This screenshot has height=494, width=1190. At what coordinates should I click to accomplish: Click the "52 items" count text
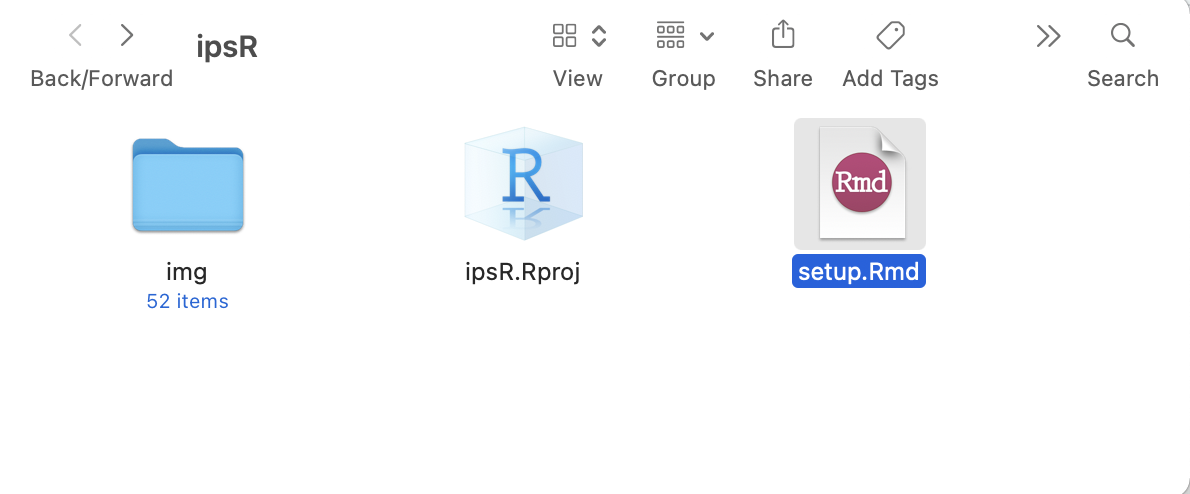click(187, 301)
